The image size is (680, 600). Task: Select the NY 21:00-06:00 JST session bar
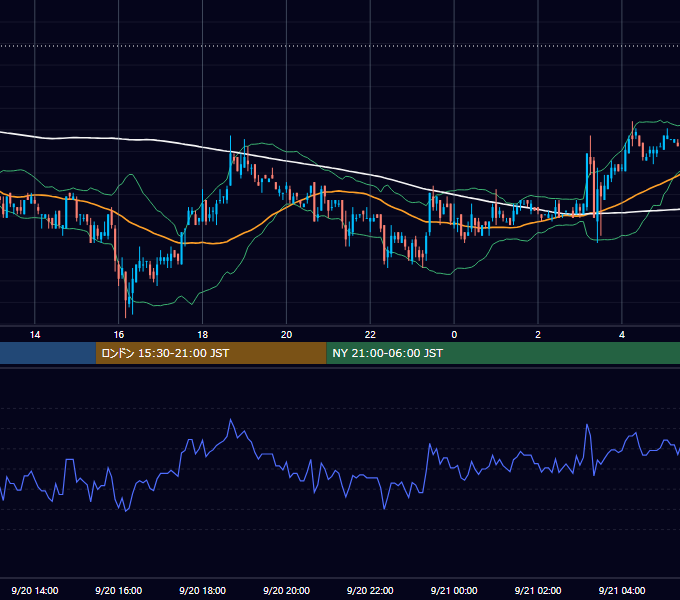point(503,353)
